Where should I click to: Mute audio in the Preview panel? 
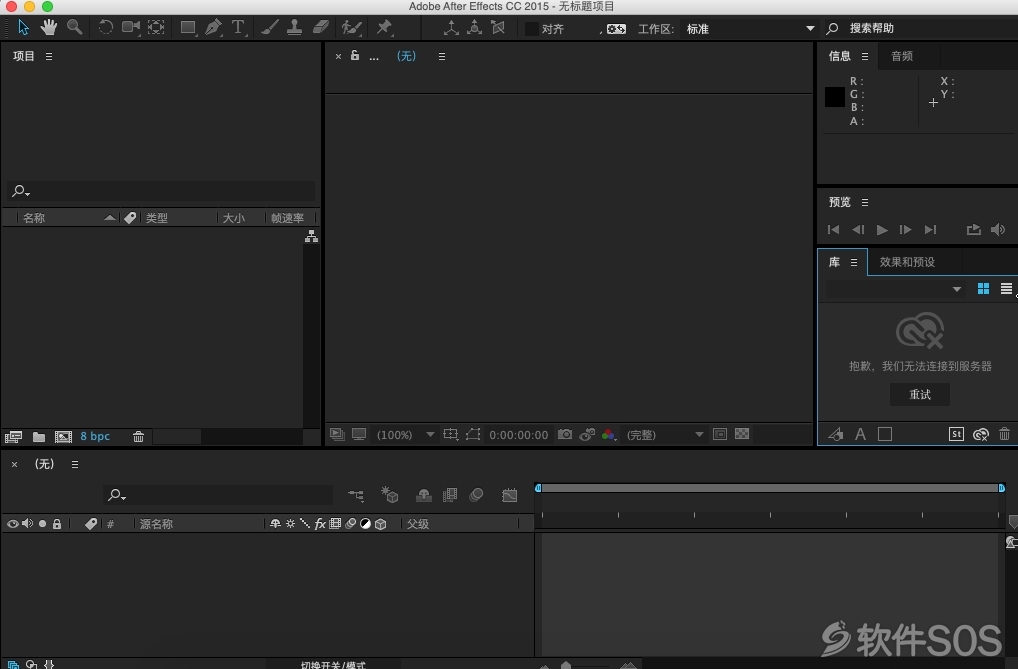[998, 229]
